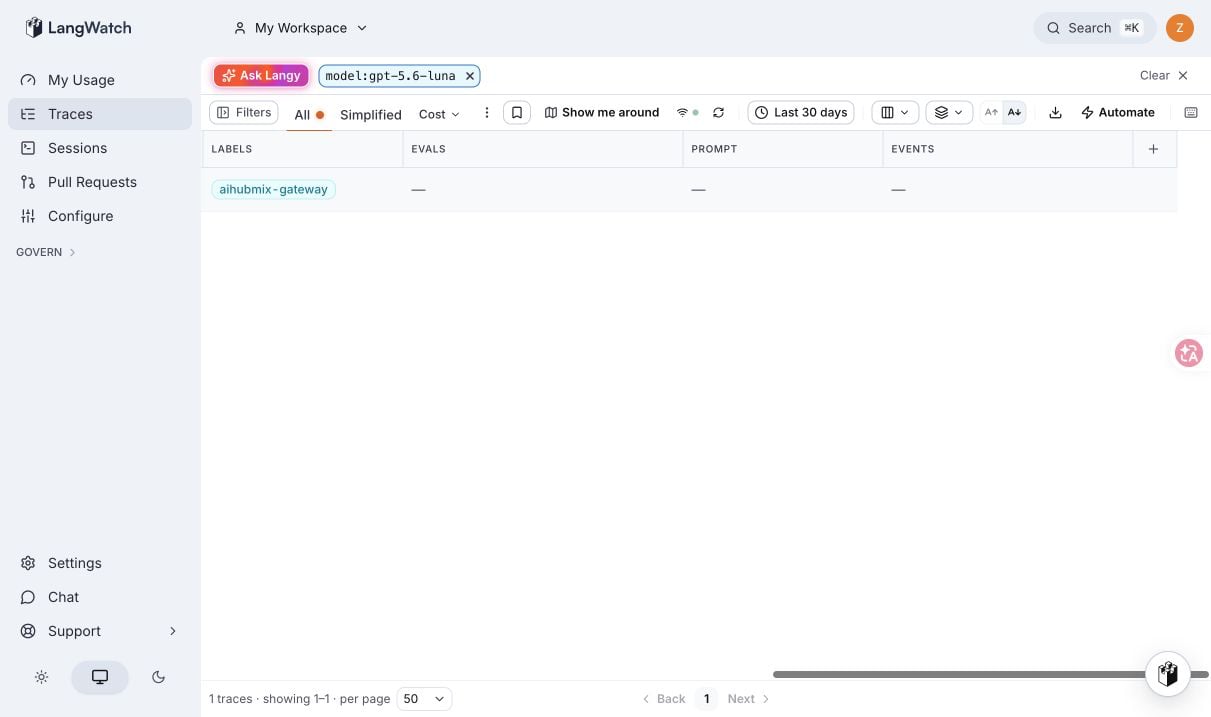Screen dimensions: 1211x717
Task: Click Next pagination button
Action: pyautogui.click(x=749, y=699)
